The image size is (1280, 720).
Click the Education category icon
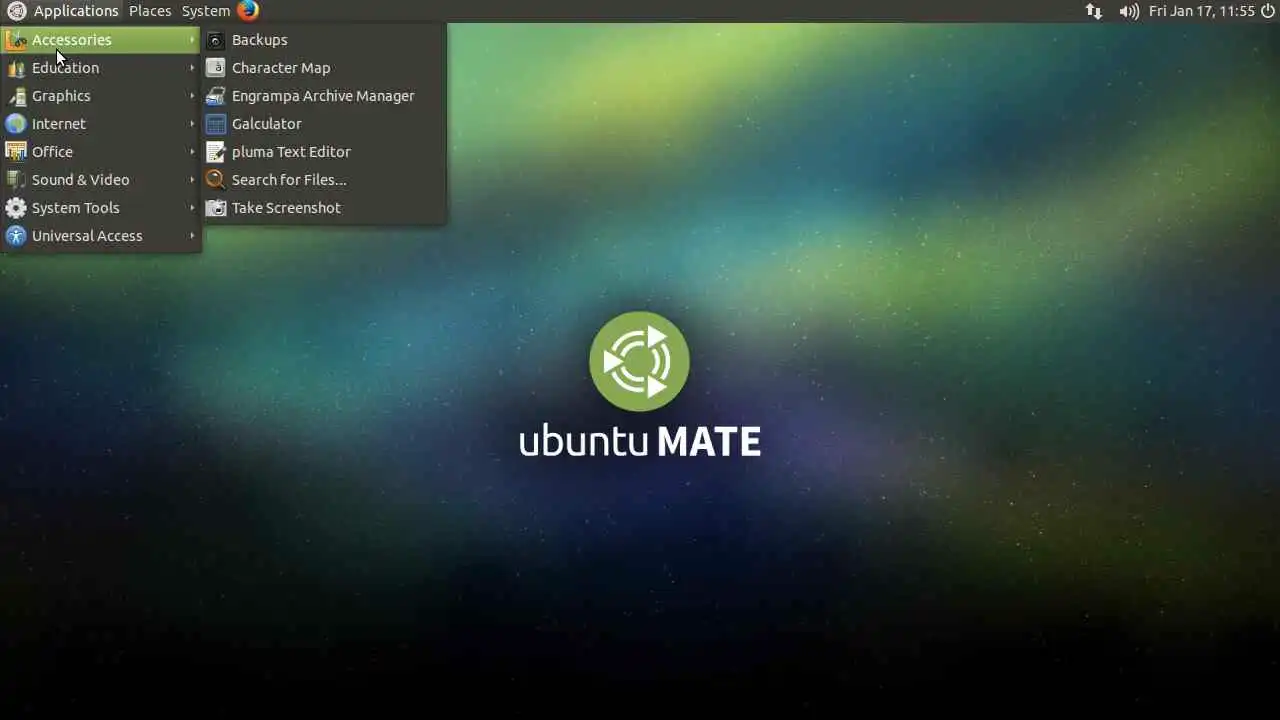point(16,68)
